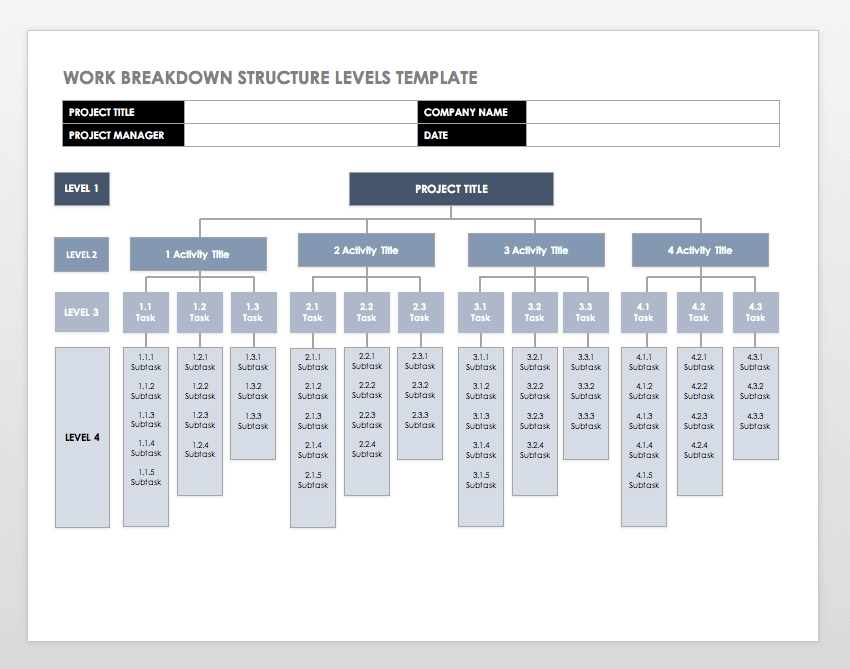The height and width of the screenshot is (669, 850).
Task: Click the LEVEL 3 label box
Action: point(81,312)
